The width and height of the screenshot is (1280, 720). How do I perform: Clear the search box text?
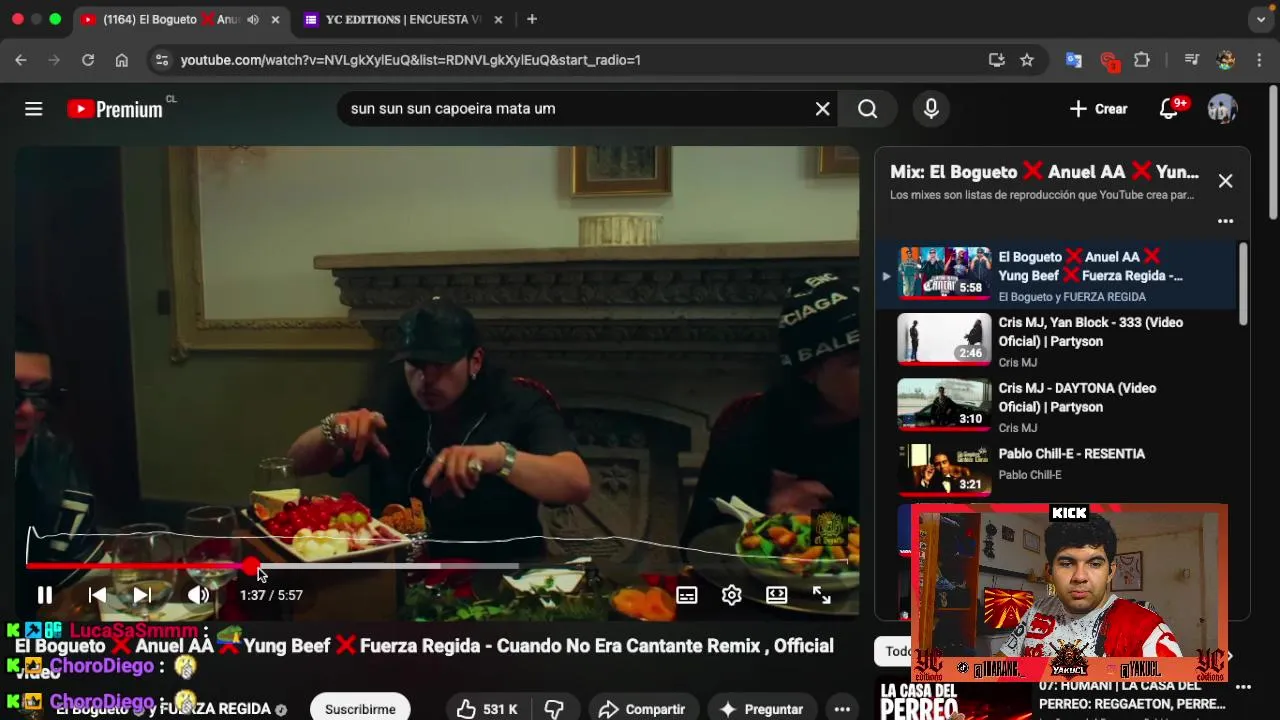tap(822, 109)
